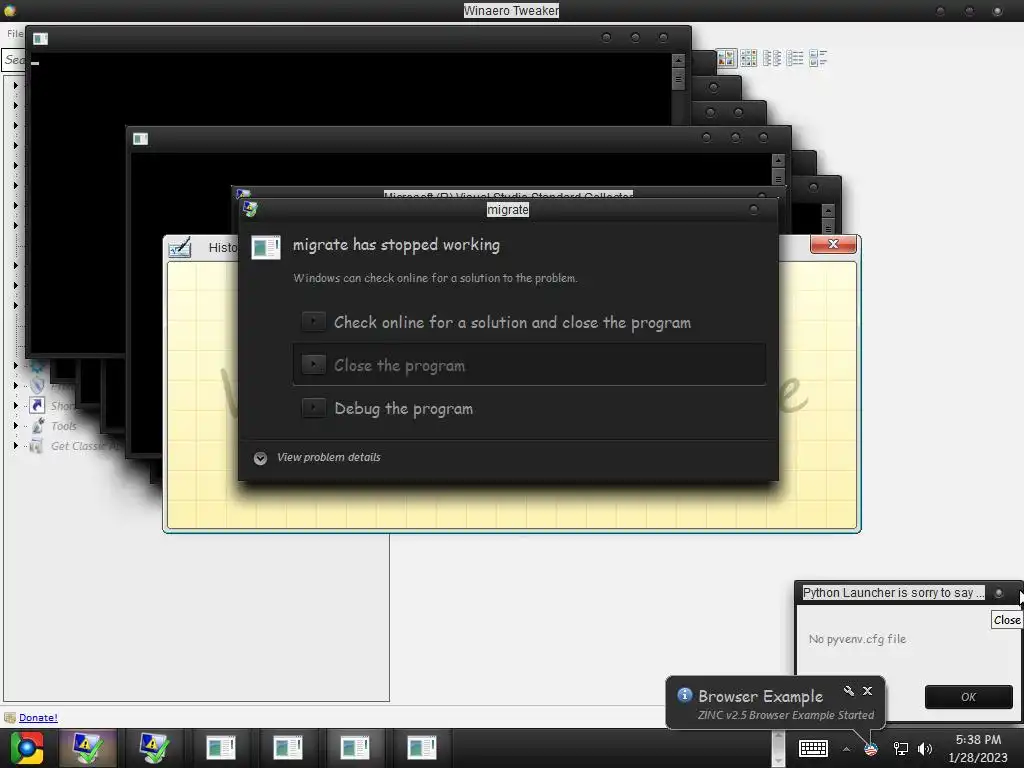Click inside the Winaero Tweaker search box

tap(14, 59)
